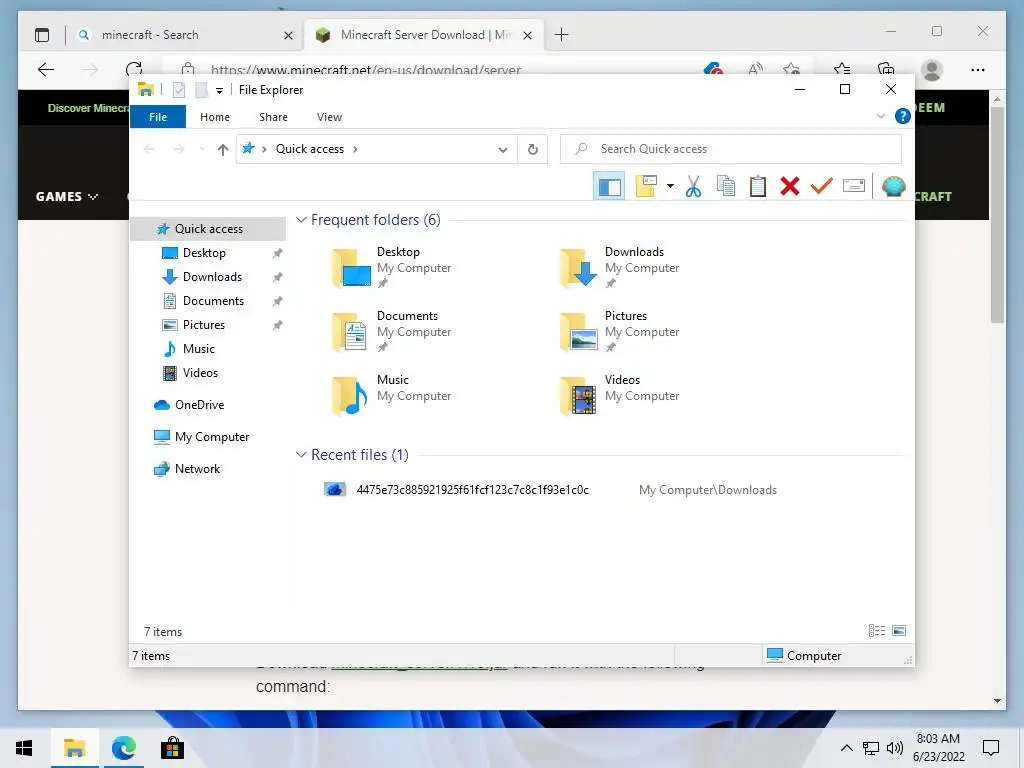Click the teal shell icon in toolbar

pos(893,187)
